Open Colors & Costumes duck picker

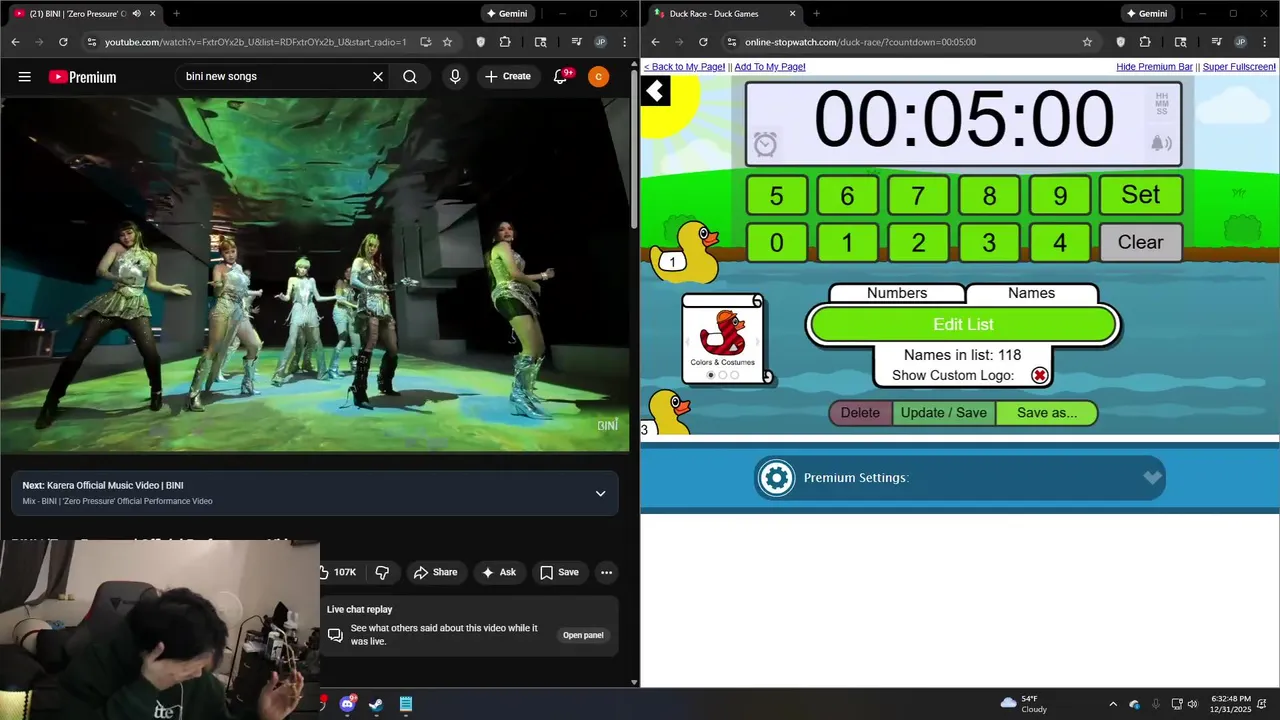(x=723, y=340)
